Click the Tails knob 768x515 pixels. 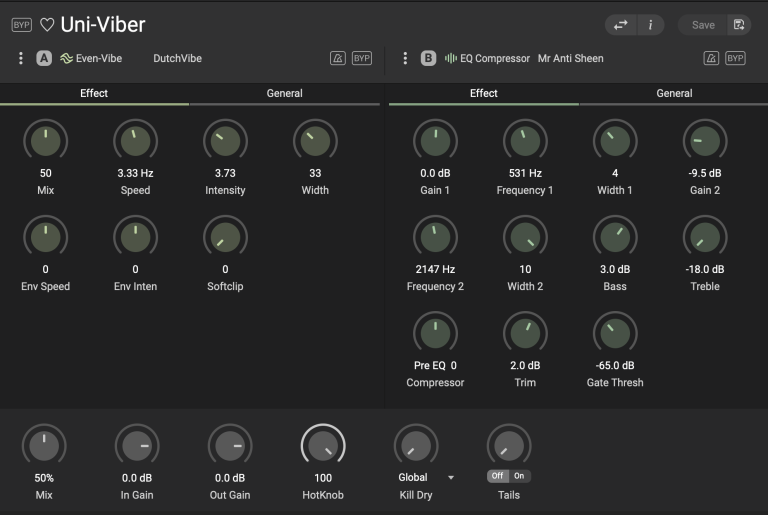tap(509, 446)
